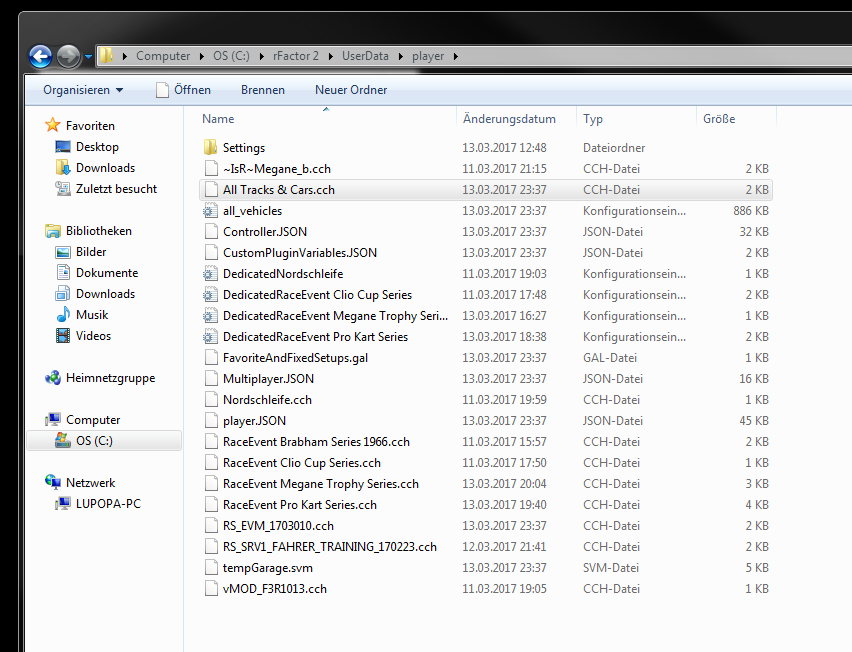Open the Organisieren dropdown menu

[x=83, y=90]
